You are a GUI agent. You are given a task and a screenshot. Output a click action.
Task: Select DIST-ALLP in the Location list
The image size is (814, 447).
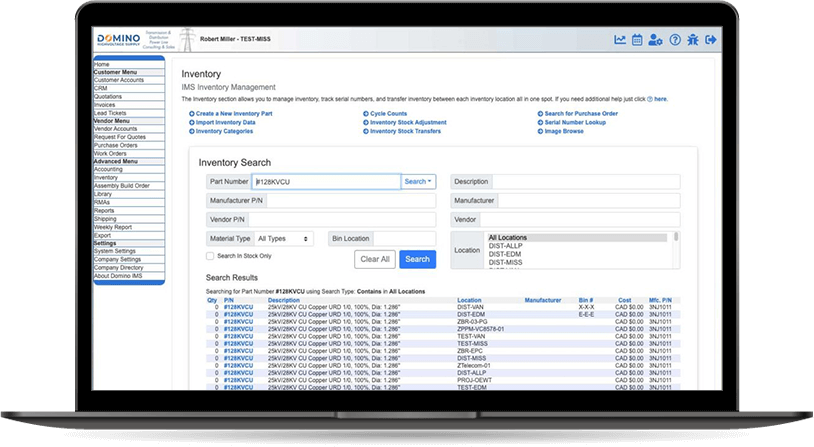pyautogui.click(x=577, y=246)
